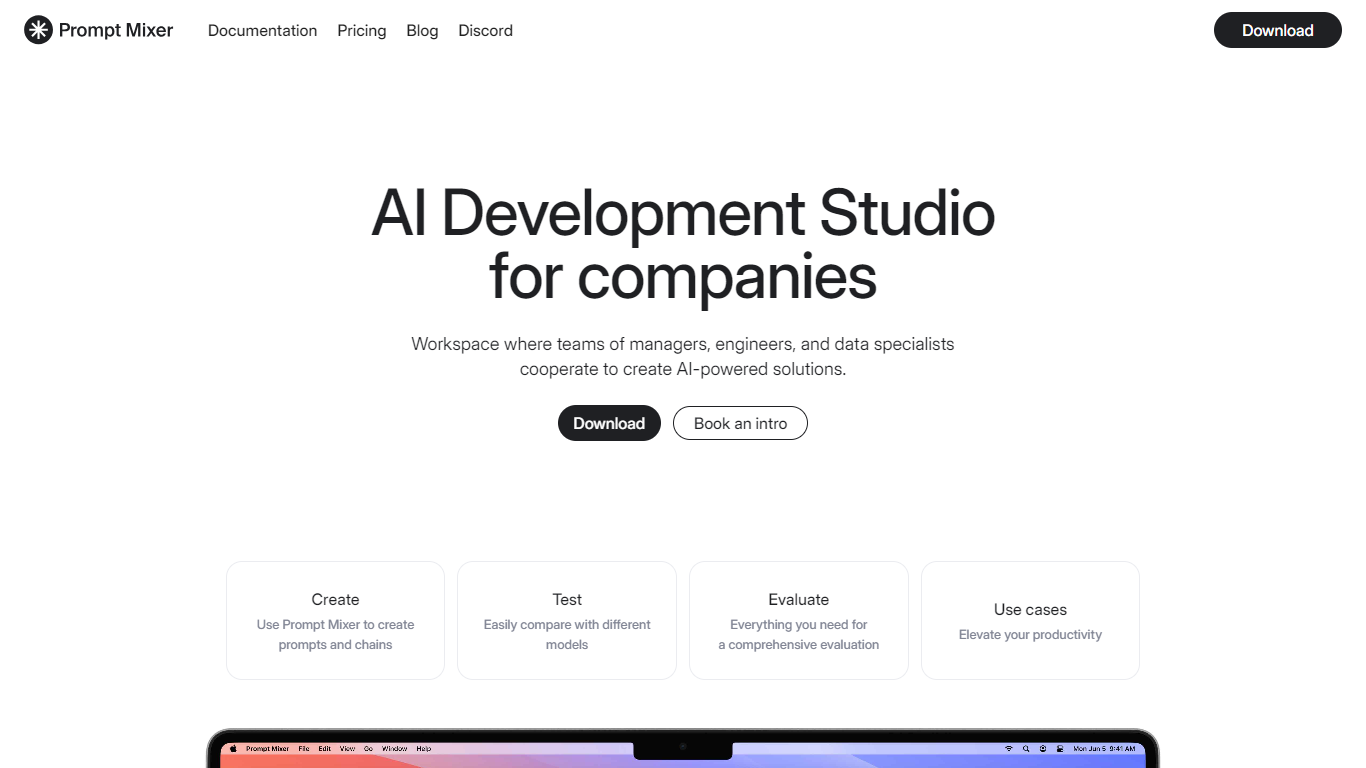Click 'Use Prompt Mixer to create prompts' description
Screen dimensions: 1366x768
(335, 634)
